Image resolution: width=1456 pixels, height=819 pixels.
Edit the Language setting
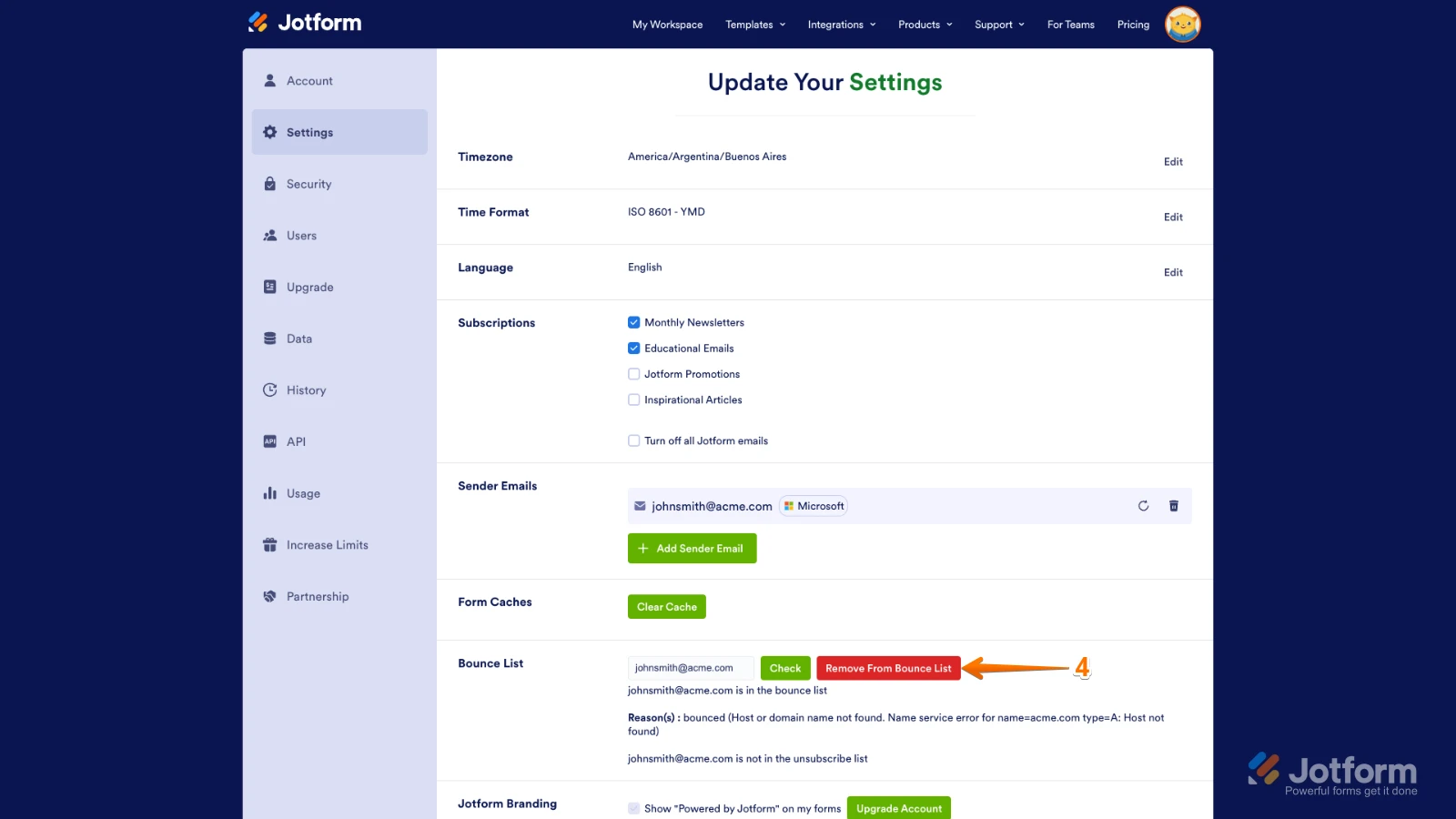[x=1173, y=272]
